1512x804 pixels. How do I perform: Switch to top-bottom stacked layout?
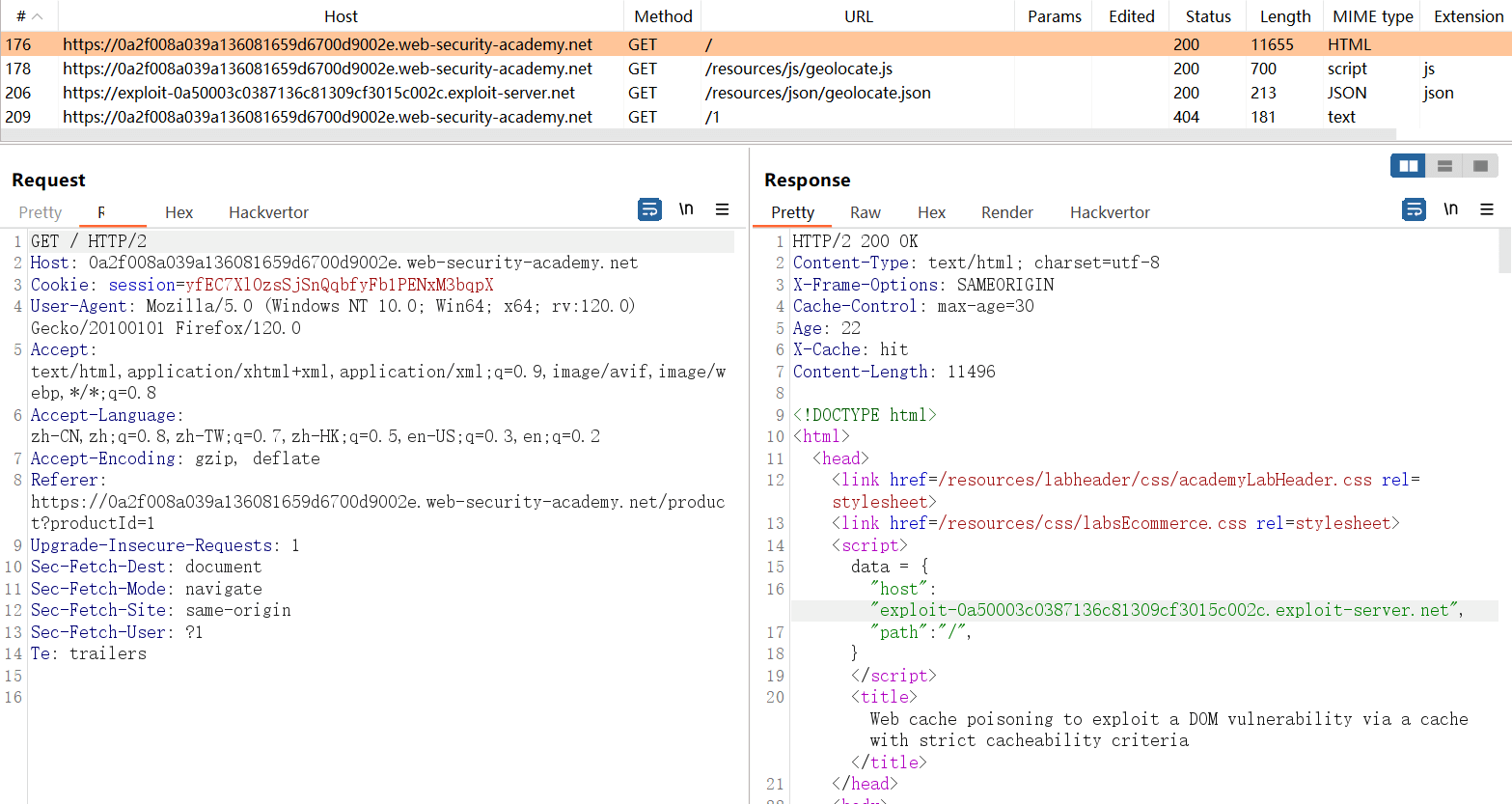pos(1444,166)
